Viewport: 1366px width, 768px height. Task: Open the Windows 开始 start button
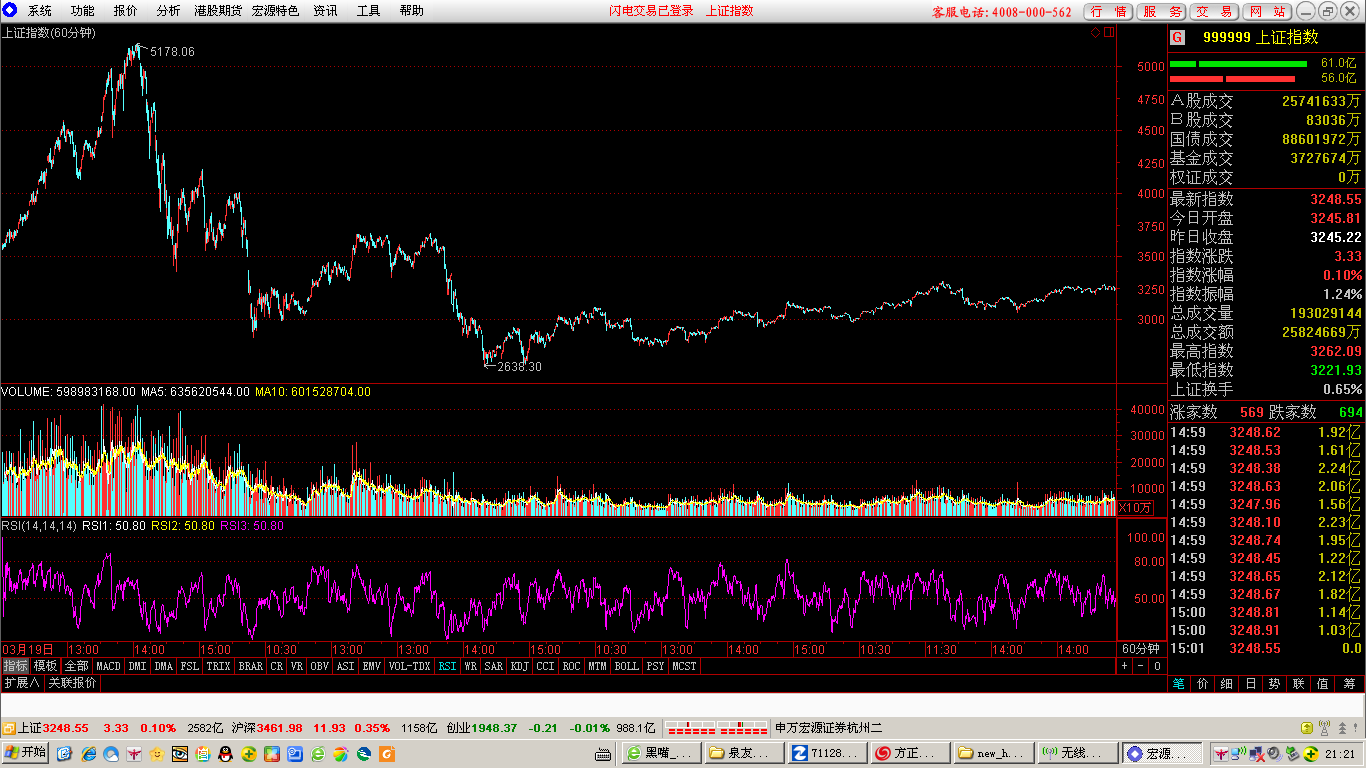click(26, 753)
